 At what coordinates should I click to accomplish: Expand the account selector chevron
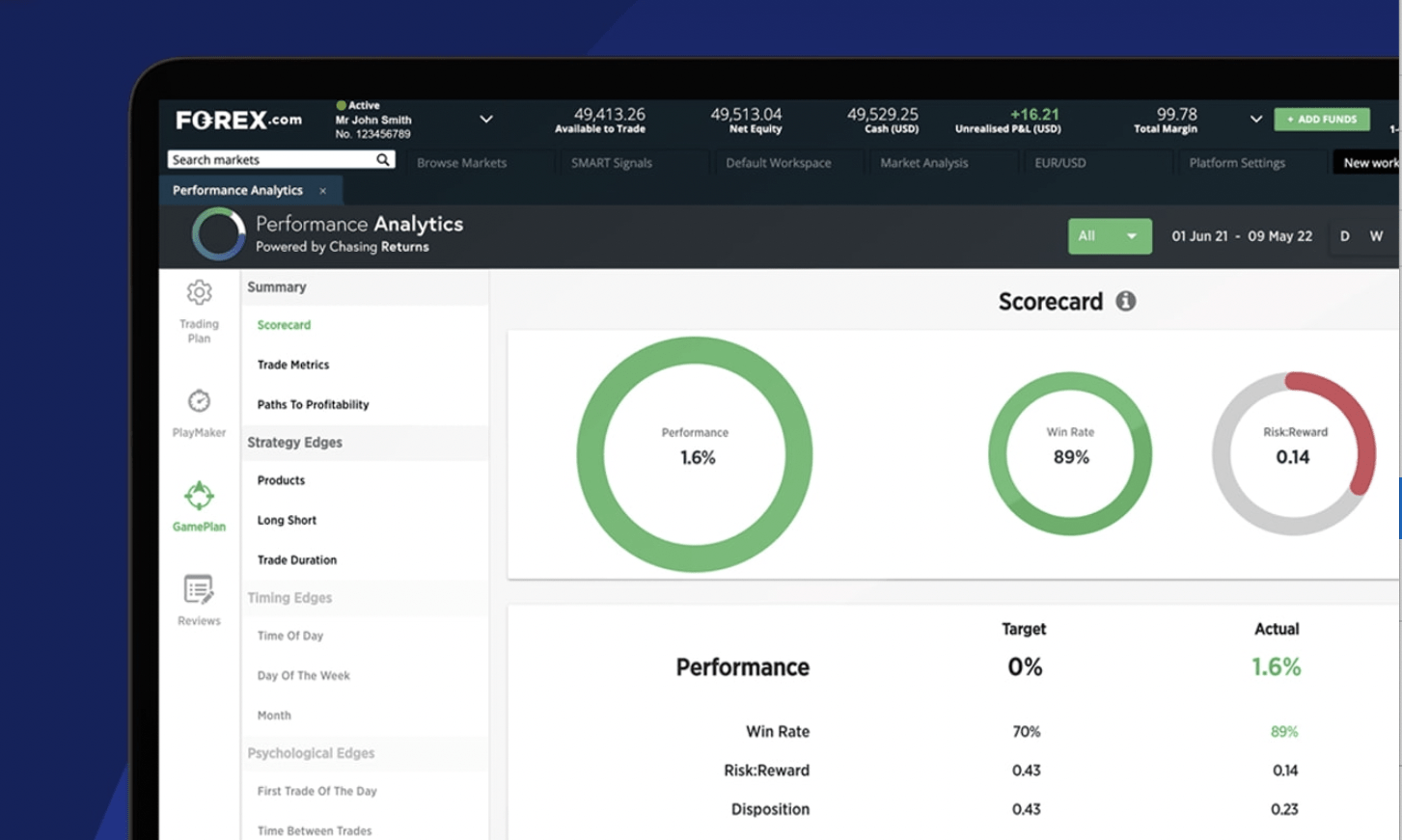486,120
